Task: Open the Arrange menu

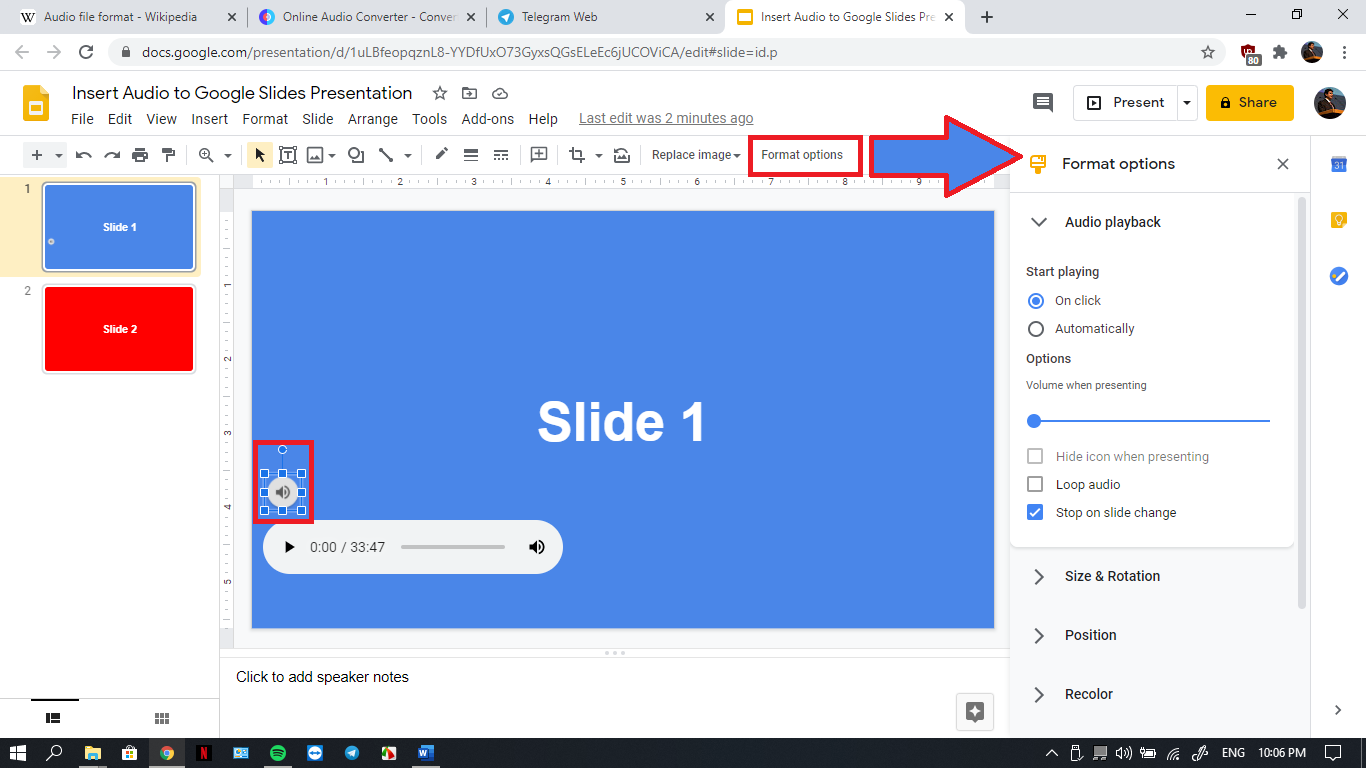Action: (372, 118)
